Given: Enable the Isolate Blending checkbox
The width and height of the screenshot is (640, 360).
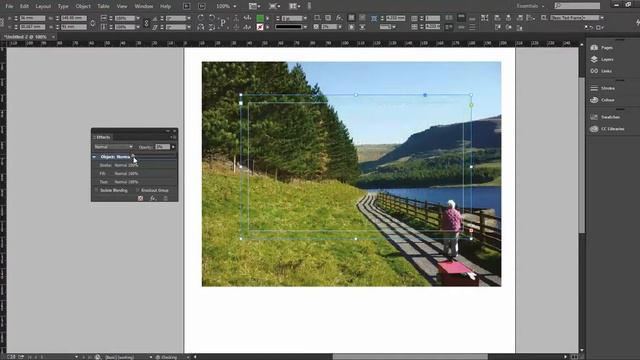Looking at the screenshot, I should [x=96, y=190].
